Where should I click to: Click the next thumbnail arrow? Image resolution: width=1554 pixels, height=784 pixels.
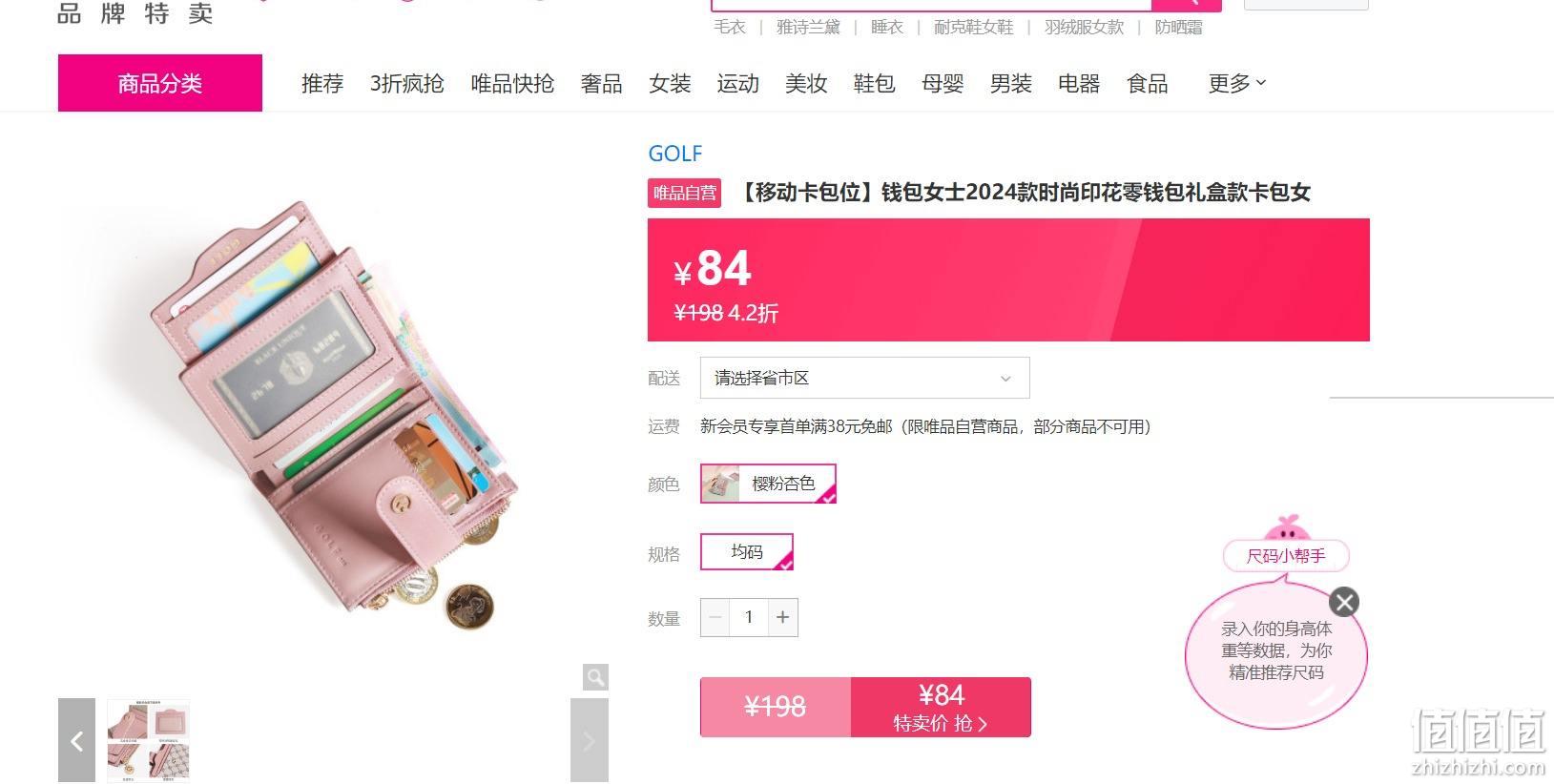pyautogui.click(x=589, y=740)
